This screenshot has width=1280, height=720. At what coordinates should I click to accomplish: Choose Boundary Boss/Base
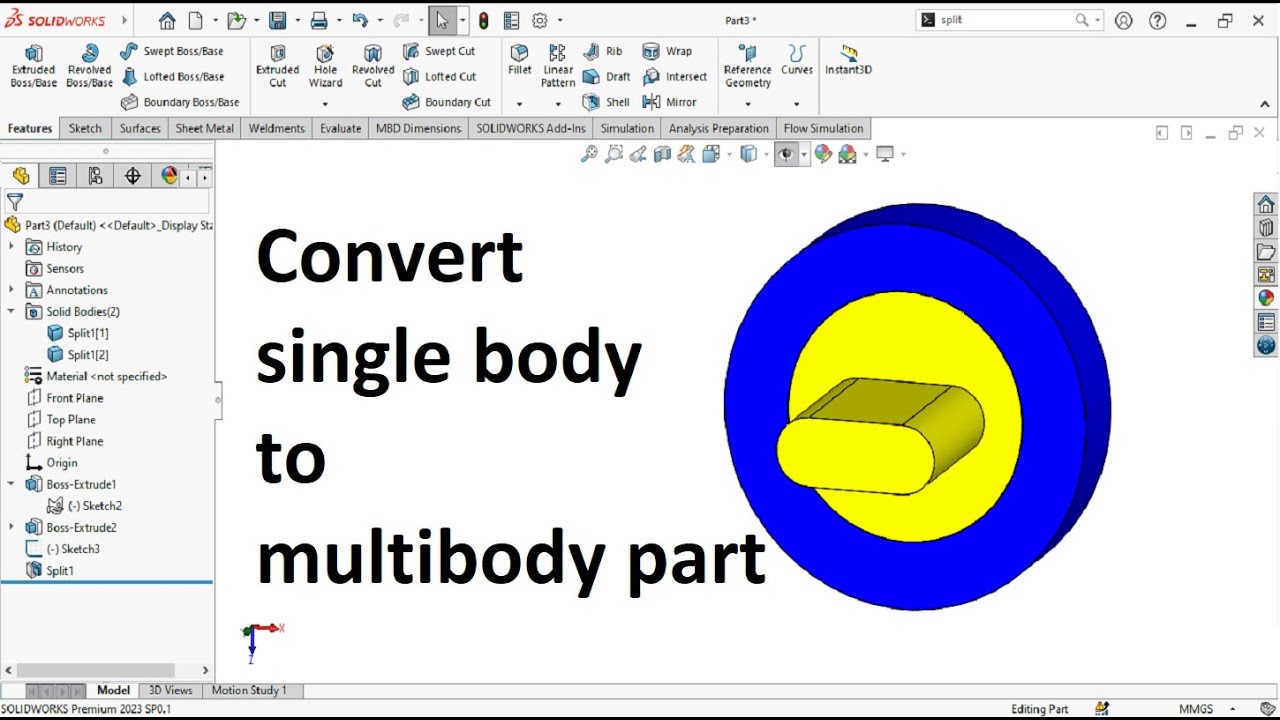point(180,102)
